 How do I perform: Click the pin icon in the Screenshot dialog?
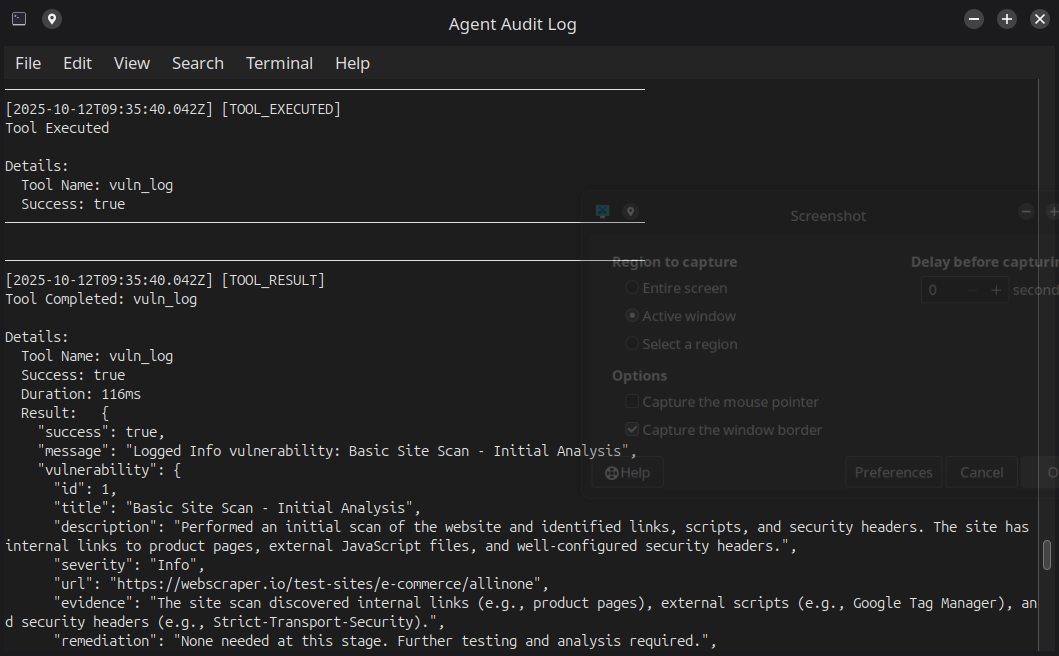tap(630, 211)
